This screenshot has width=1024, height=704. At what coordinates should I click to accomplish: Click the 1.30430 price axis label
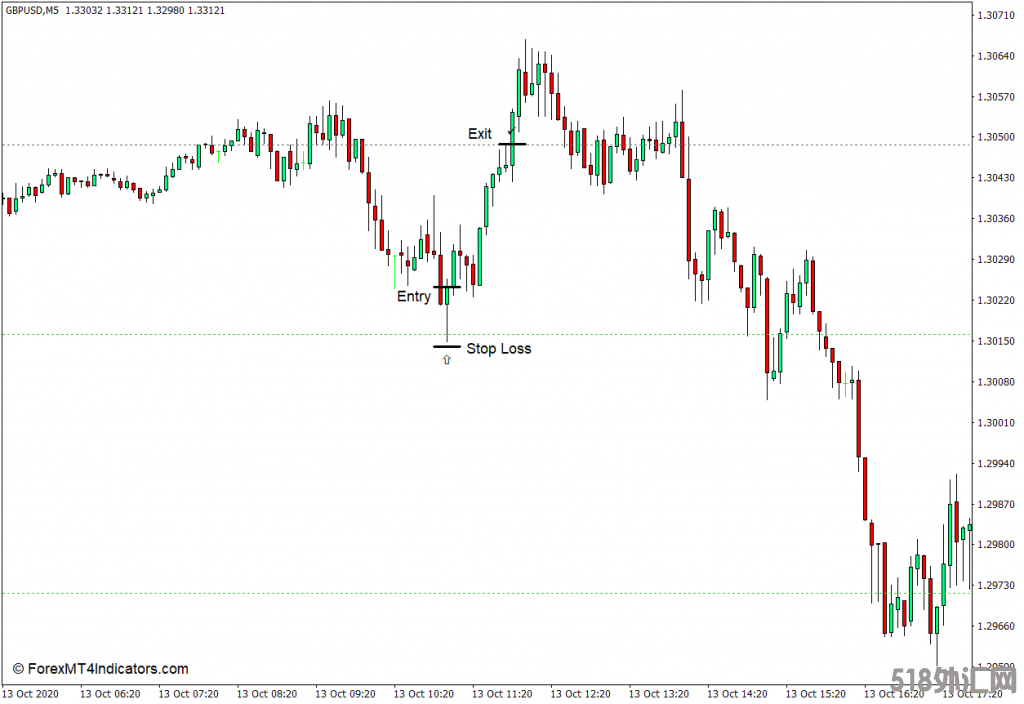point(996,178)
